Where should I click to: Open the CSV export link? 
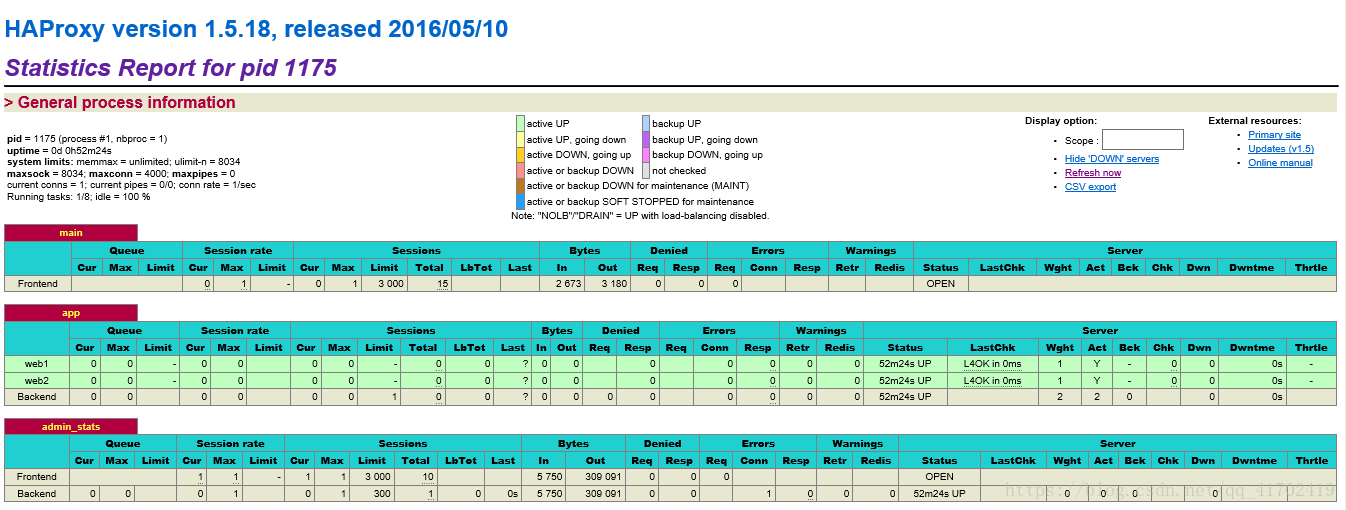pos(1090,187)
